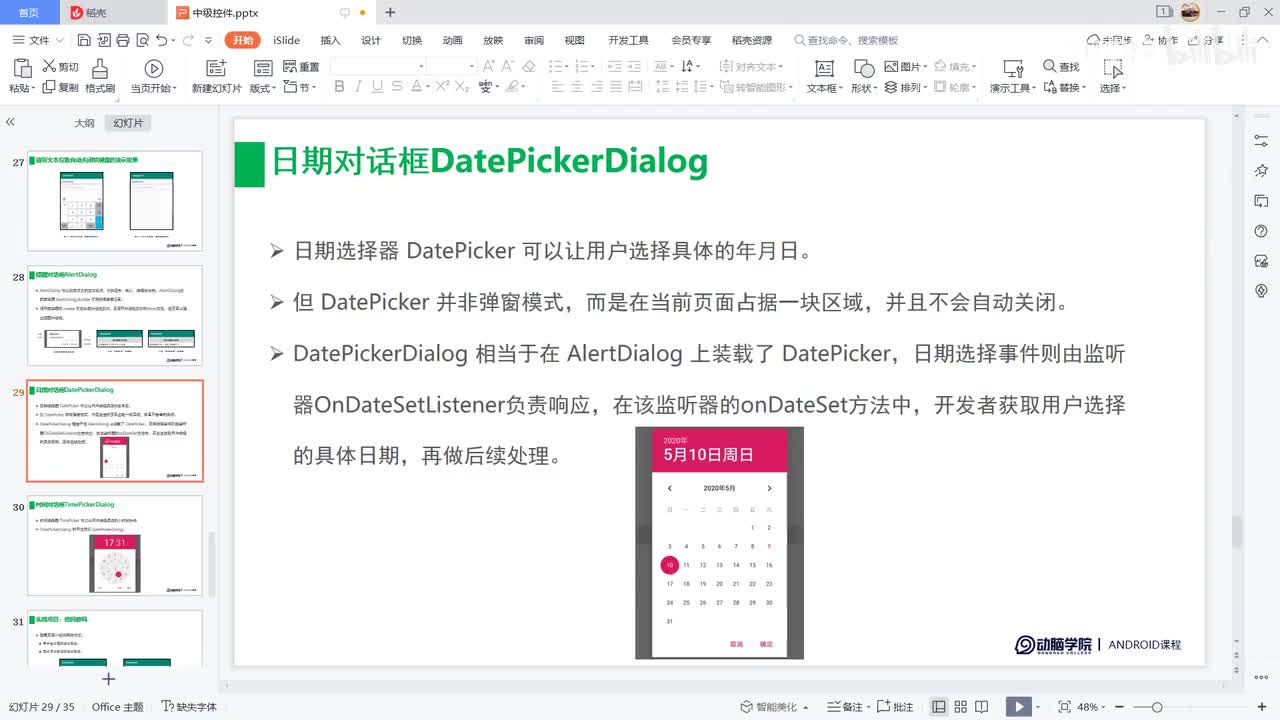Viewport: 1280px width, 720px height.
Task: Toggle Bold formatting
Action: 339,87
